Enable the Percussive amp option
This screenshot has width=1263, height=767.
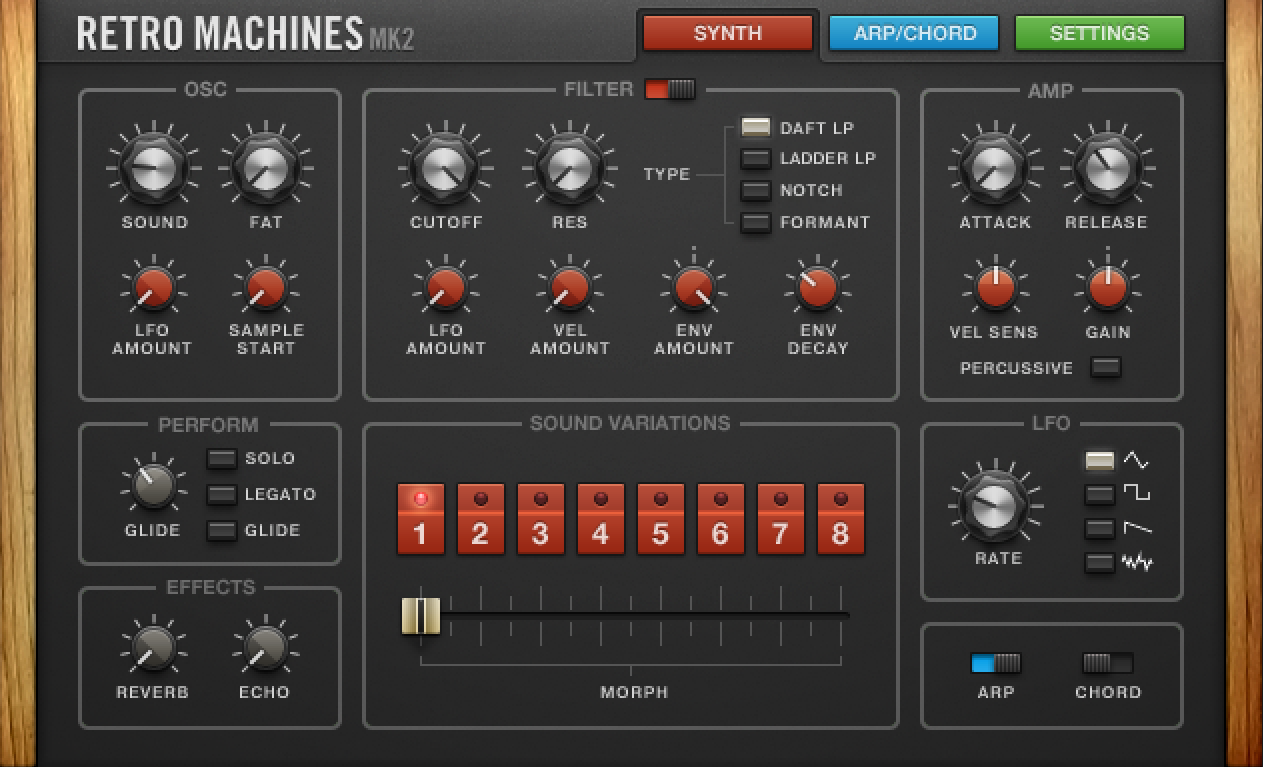click(x=1105, y=367)
